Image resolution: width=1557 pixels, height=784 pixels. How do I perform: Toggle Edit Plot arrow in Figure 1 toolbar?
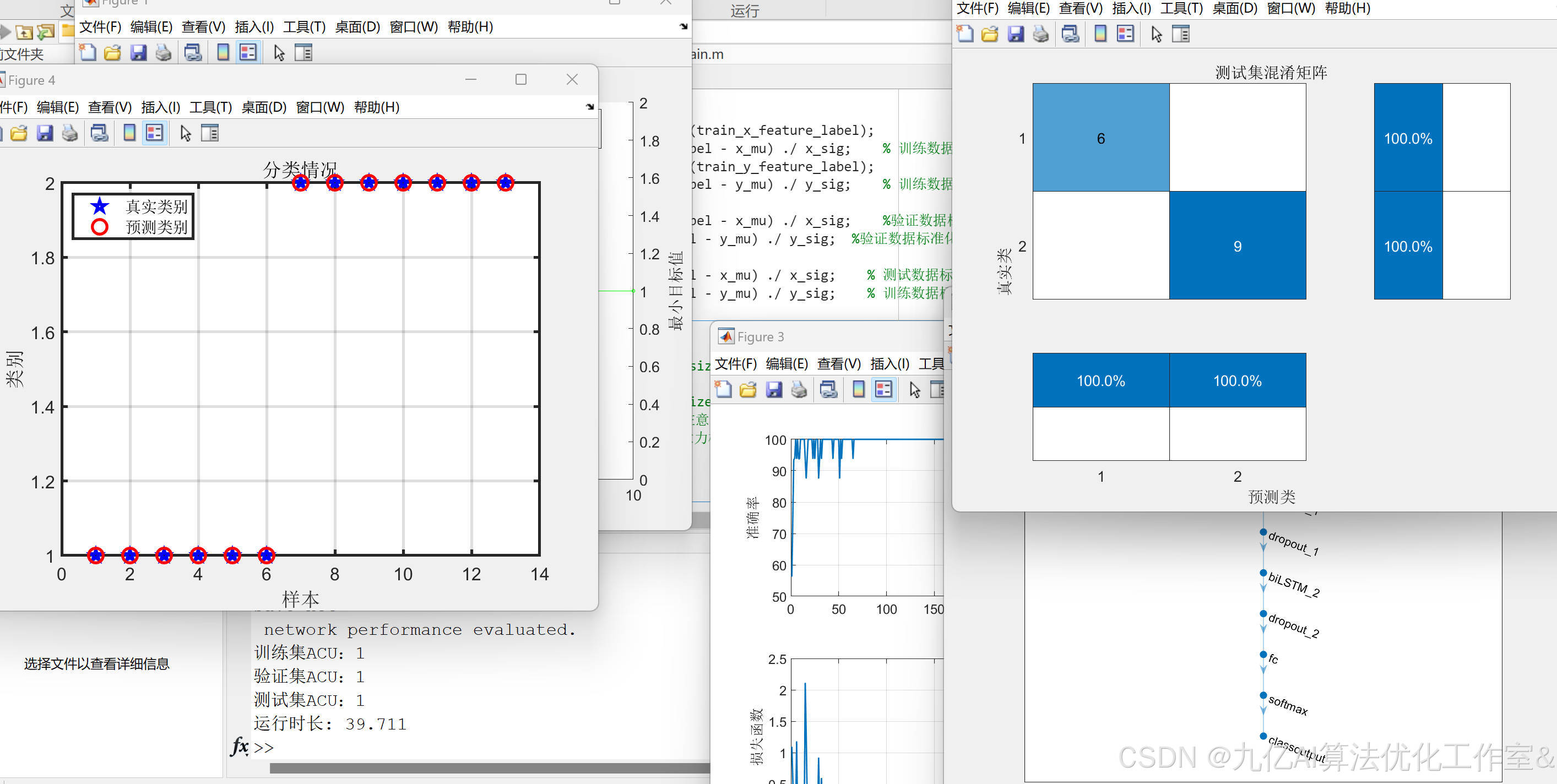tap(279, 52)
